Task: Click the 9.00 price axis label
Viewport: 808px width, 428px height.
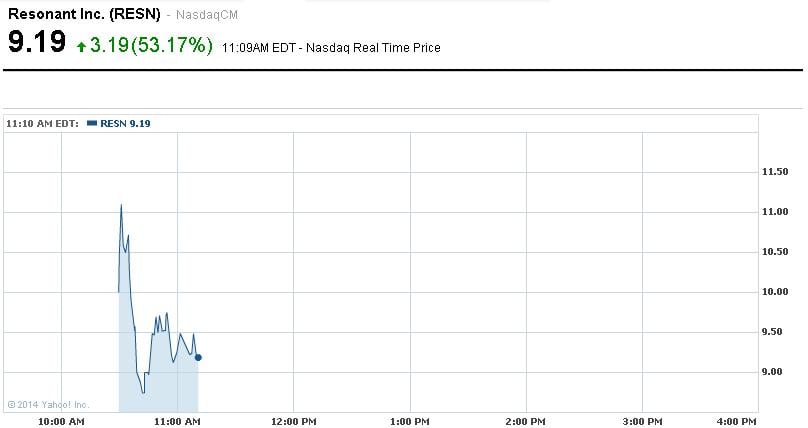Action: pos(774,372)
